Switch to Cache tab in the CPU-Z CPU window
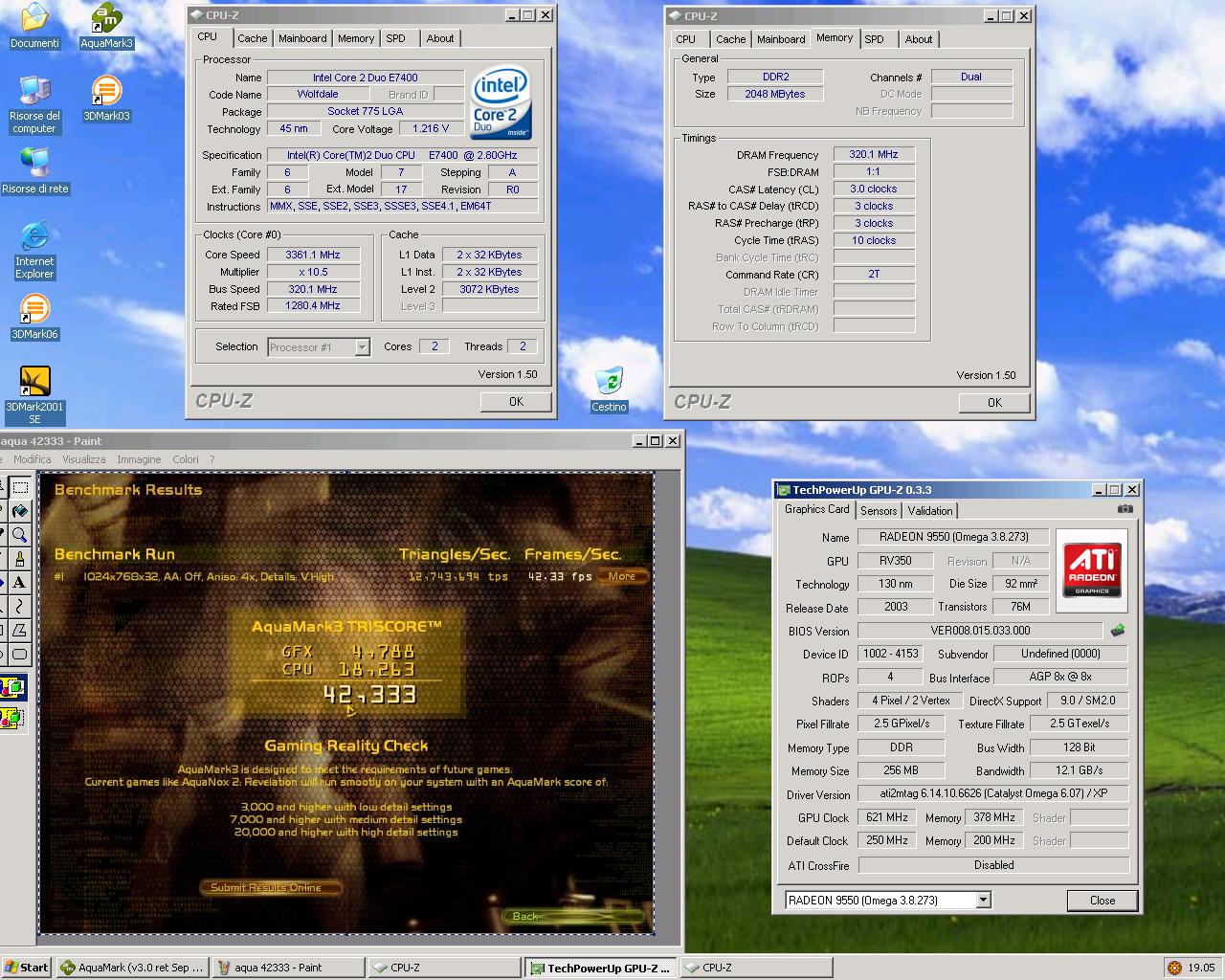Viewport: 1225px width, 980px height. click(253, 38)
